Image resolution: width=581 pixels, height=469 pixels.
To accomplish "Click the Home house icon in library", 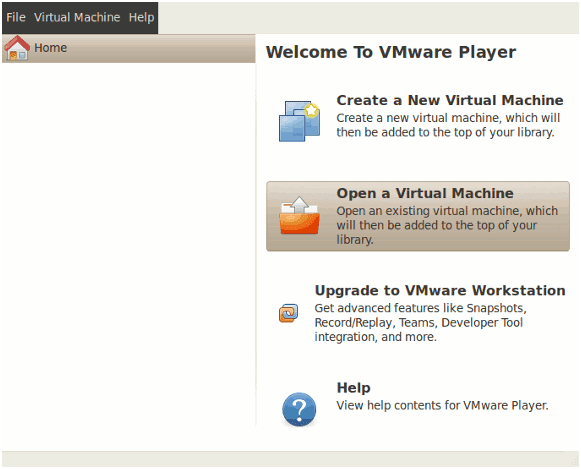I will [x=17, y=48].
